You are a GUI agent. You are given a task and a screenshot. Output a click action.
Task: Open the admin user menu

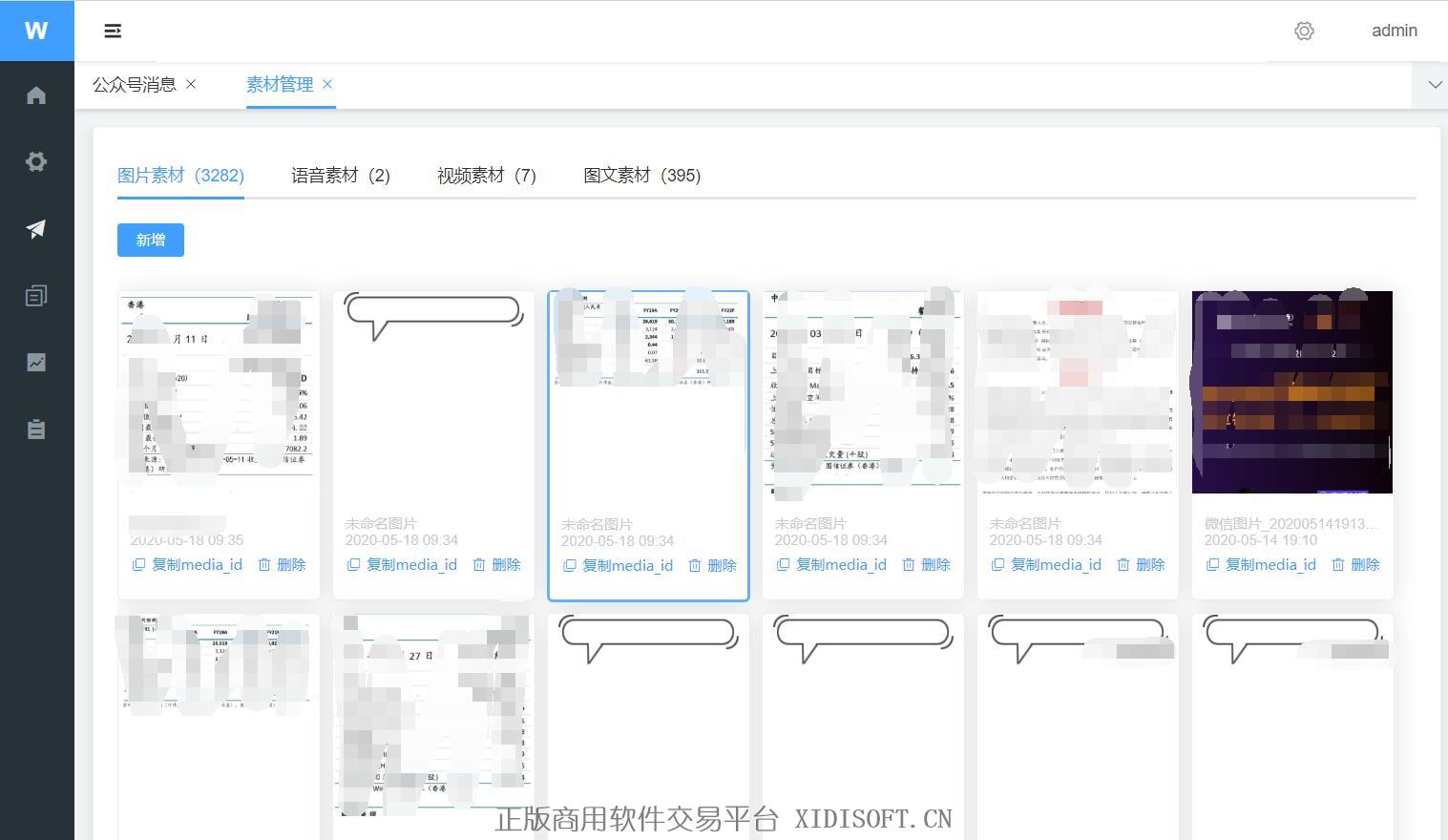[x=1395, y=31]
